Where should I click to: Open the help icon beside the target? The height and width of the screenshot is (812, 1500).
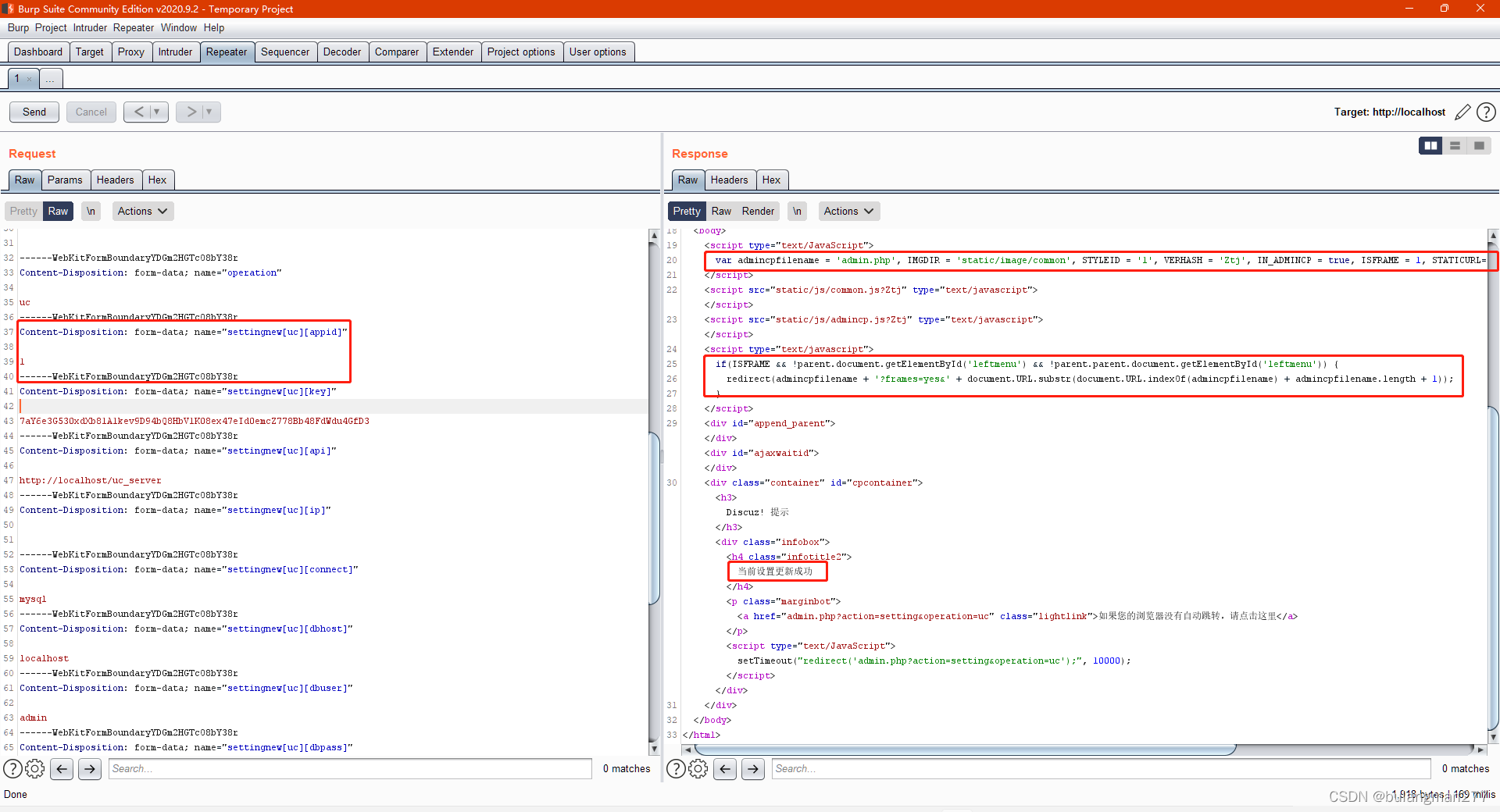coord(1486,112)
